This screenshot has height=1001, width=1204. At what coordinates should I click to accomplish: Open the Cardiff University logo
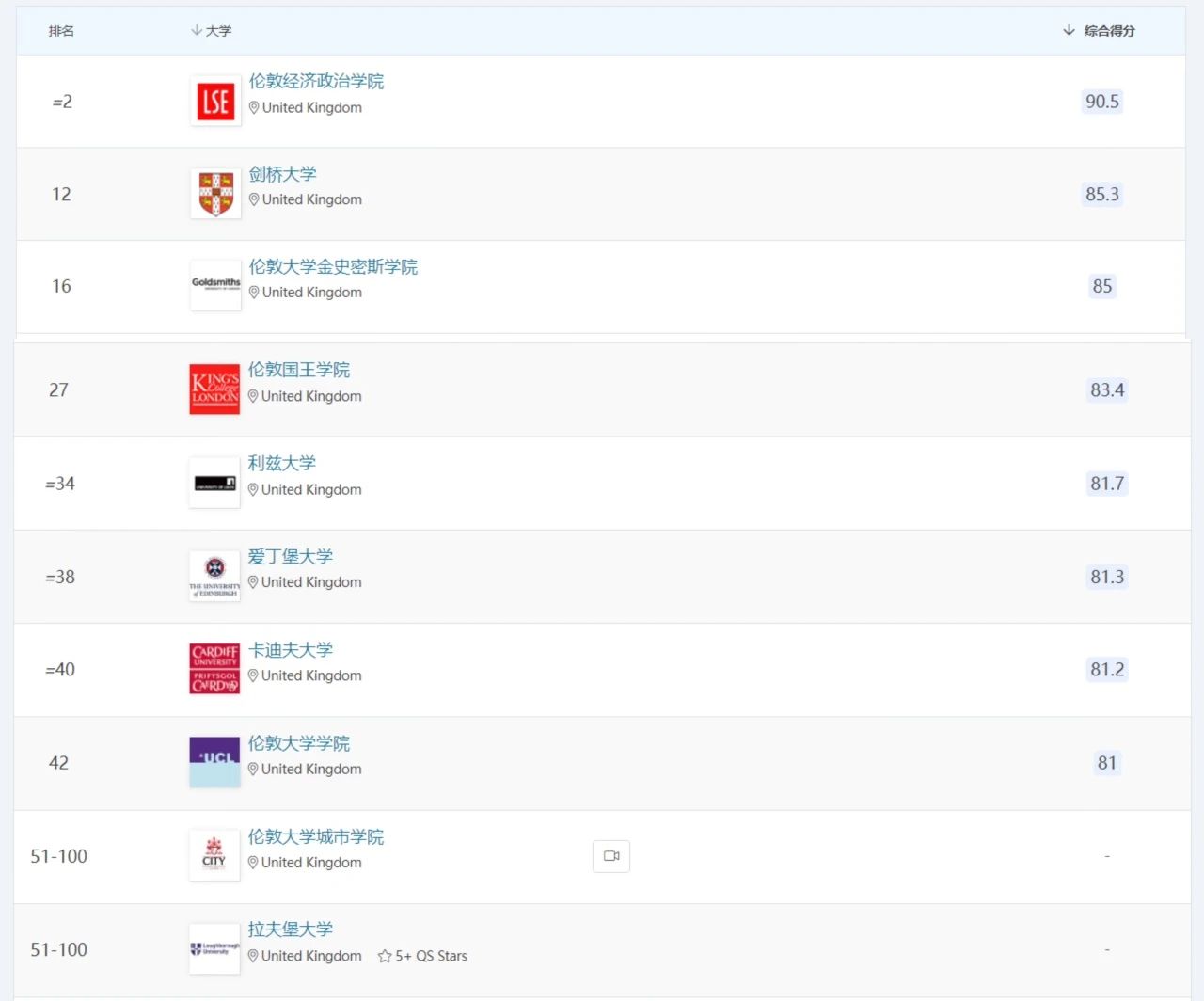[214, 669]
